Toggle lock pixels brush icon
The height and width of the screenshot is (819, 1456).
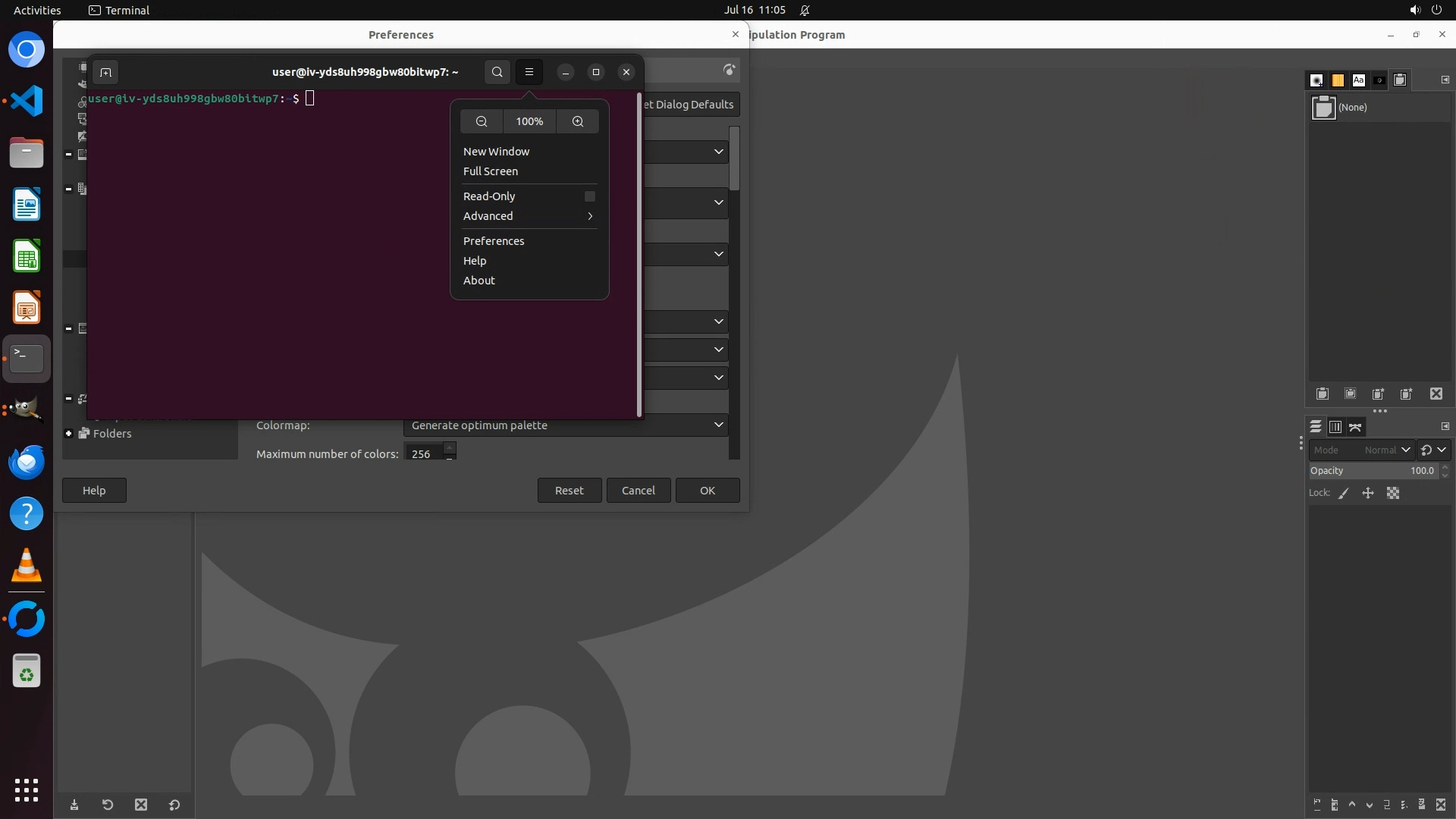(x=1344, y=493)
